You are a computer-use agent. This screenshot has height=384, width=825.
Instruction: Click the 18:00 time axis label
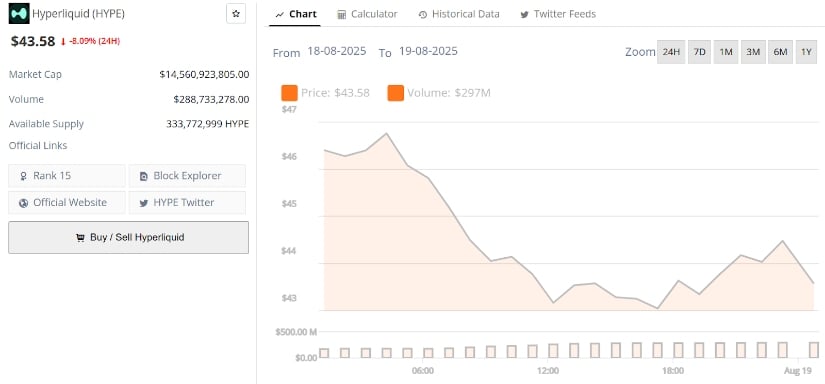pos(673,371)
